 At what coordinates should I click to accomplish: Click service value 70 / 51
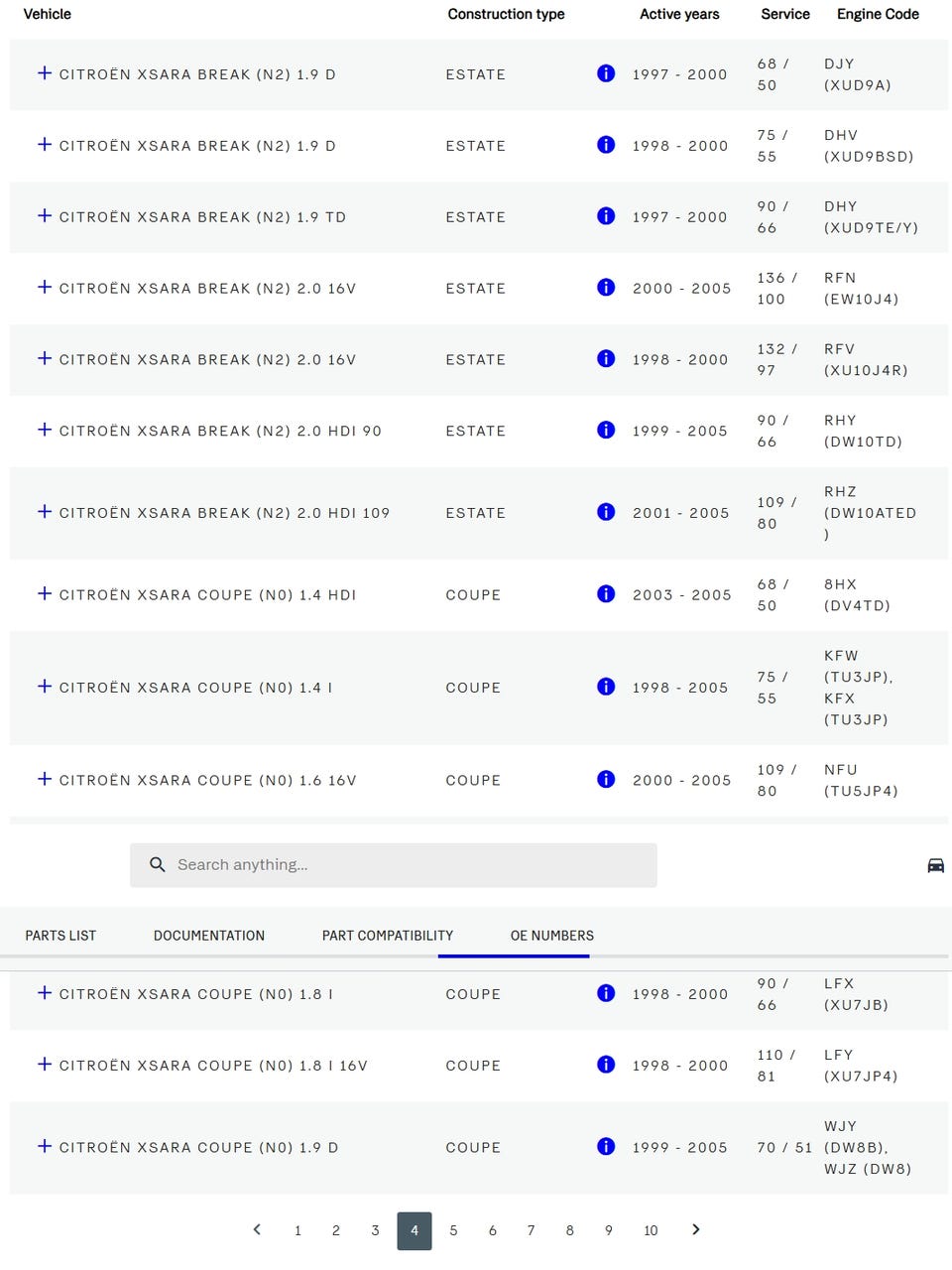pos(784,1147)
